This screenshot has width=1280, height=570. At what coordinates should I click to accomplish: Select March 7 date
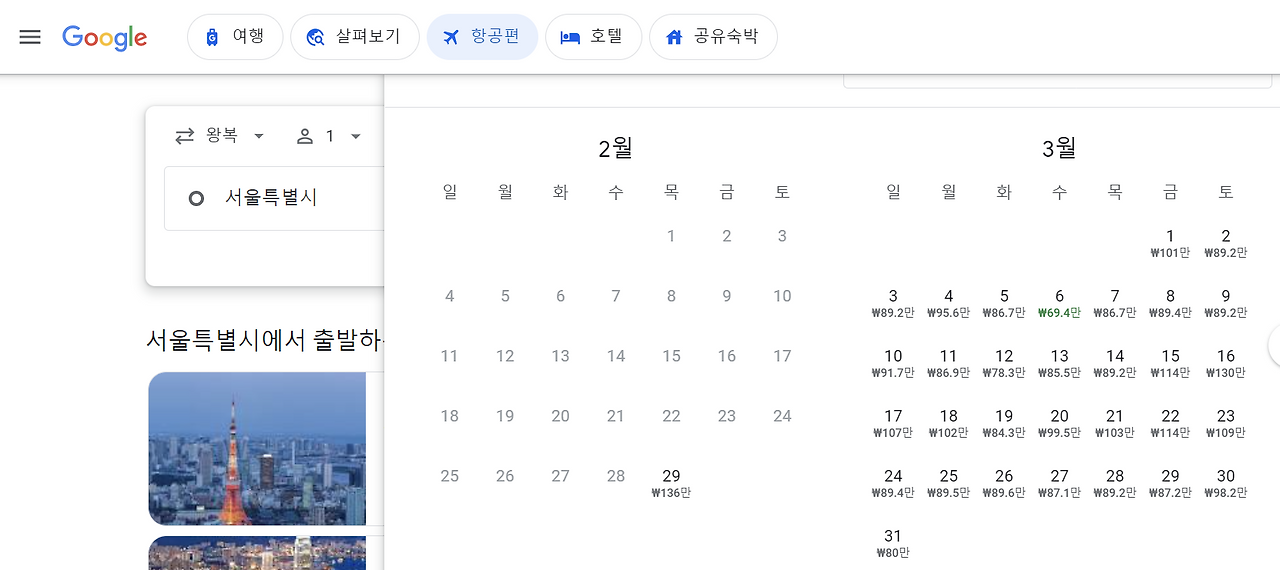(x=1115, y=303)
